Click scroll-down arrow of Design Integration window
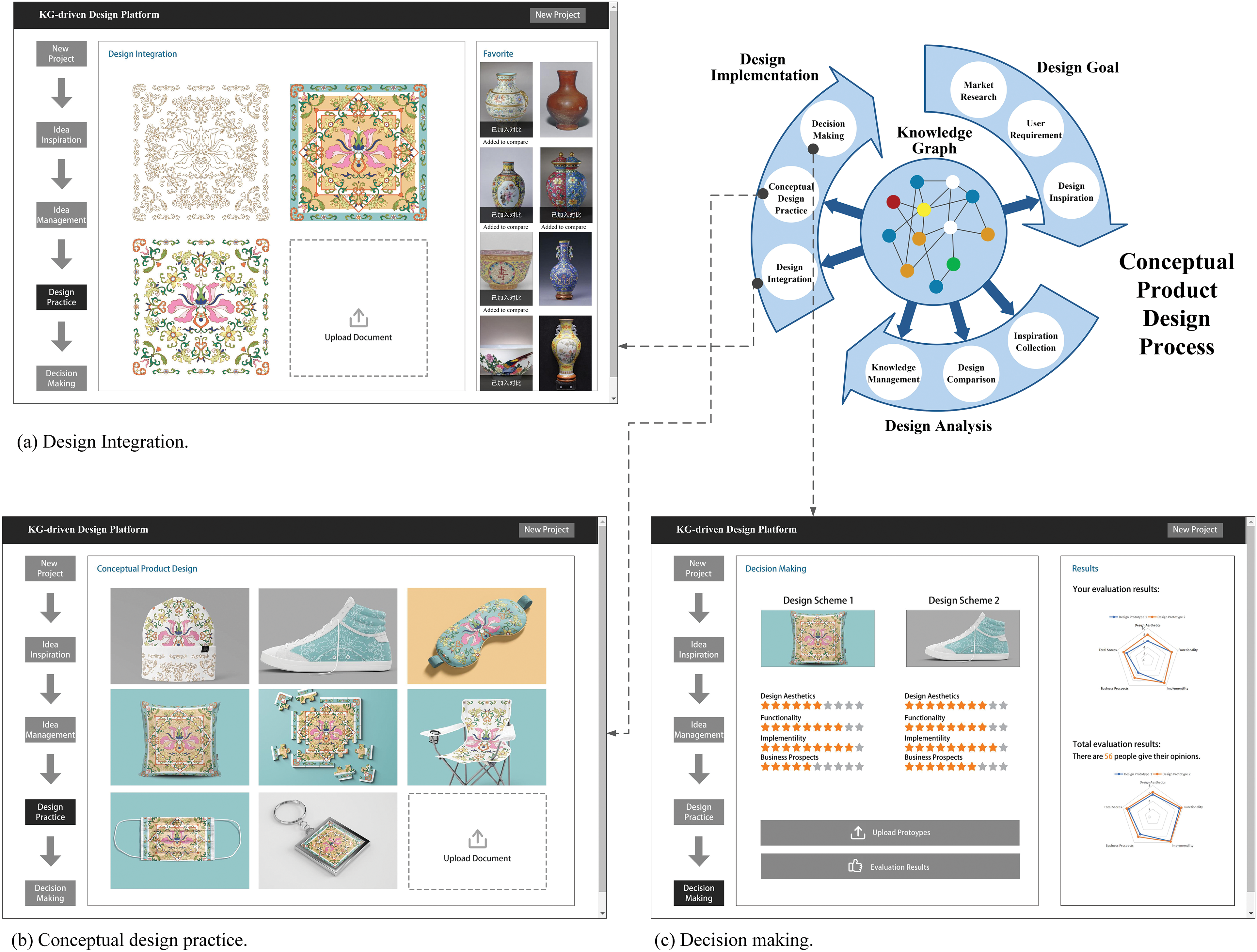The image size is (1257, 952). tap(614, 399)
